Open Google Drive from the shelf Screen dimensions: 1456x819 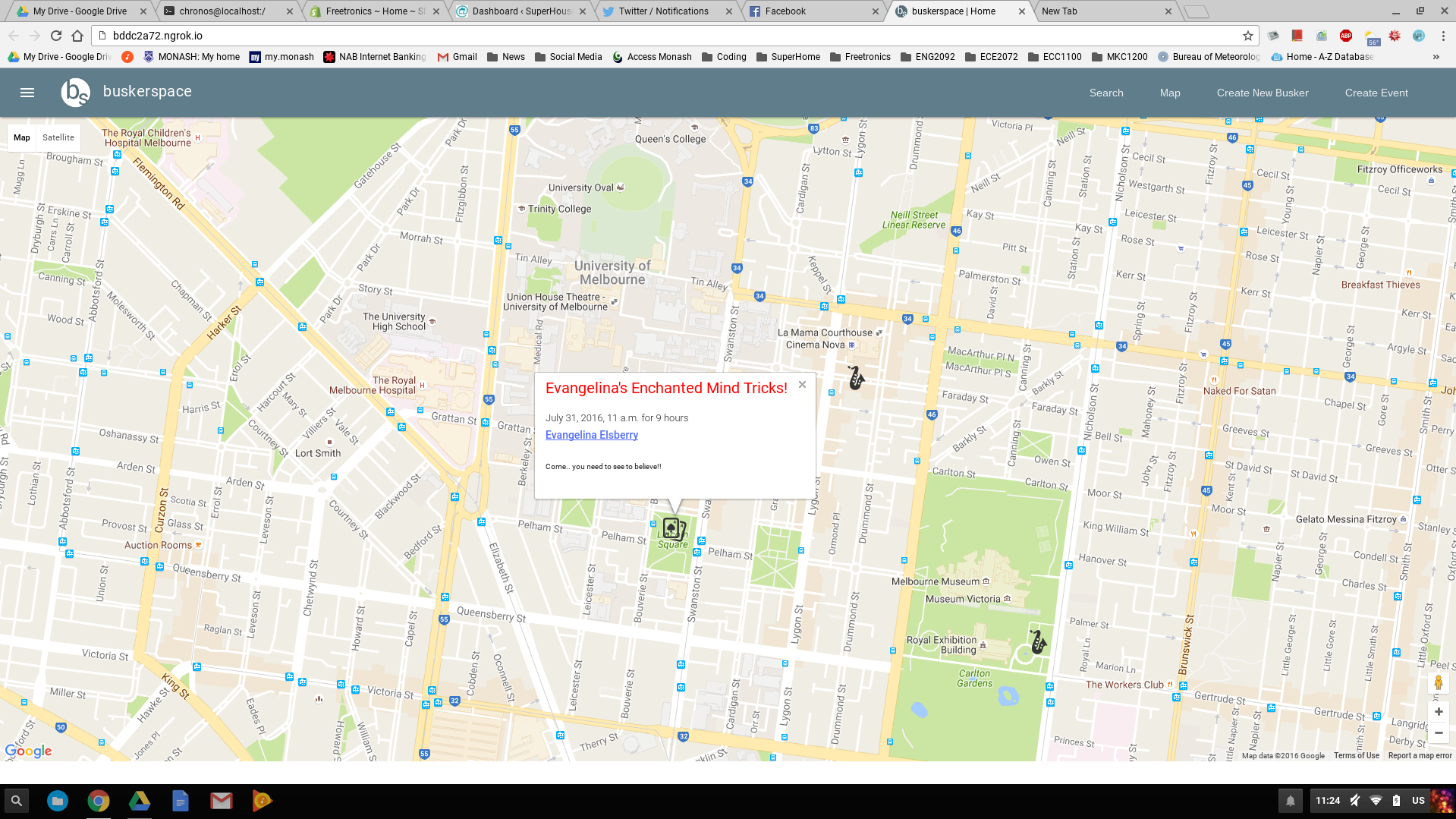140,801
